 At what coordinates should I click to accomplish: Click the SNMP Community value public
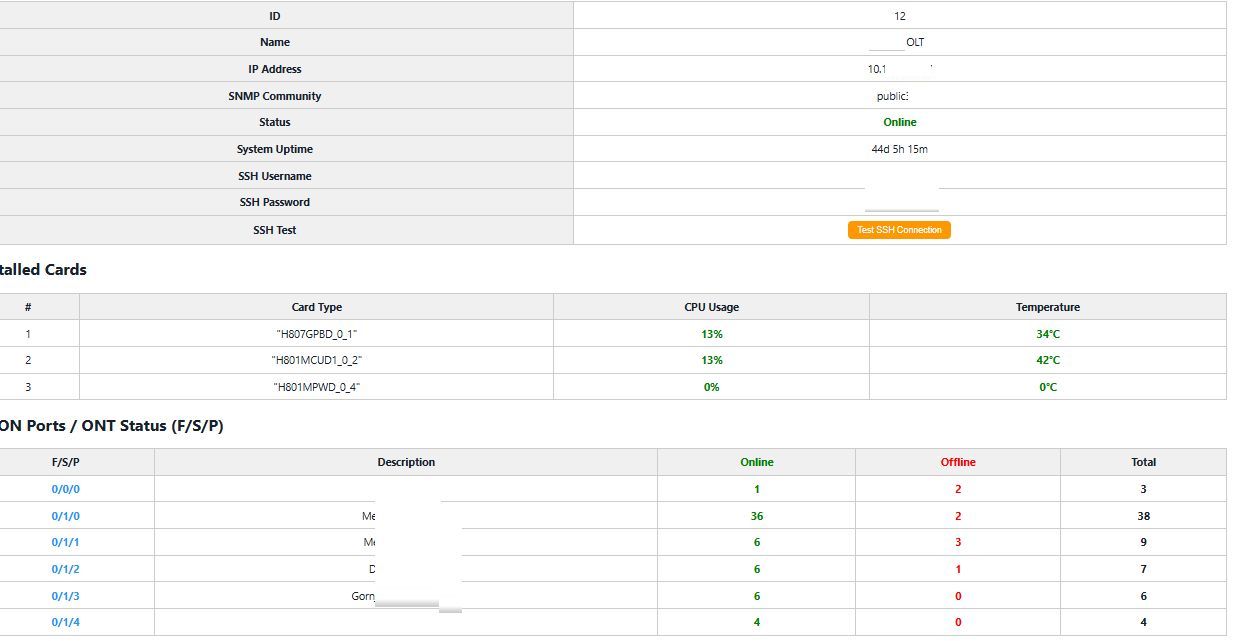(x=898, y=95)
